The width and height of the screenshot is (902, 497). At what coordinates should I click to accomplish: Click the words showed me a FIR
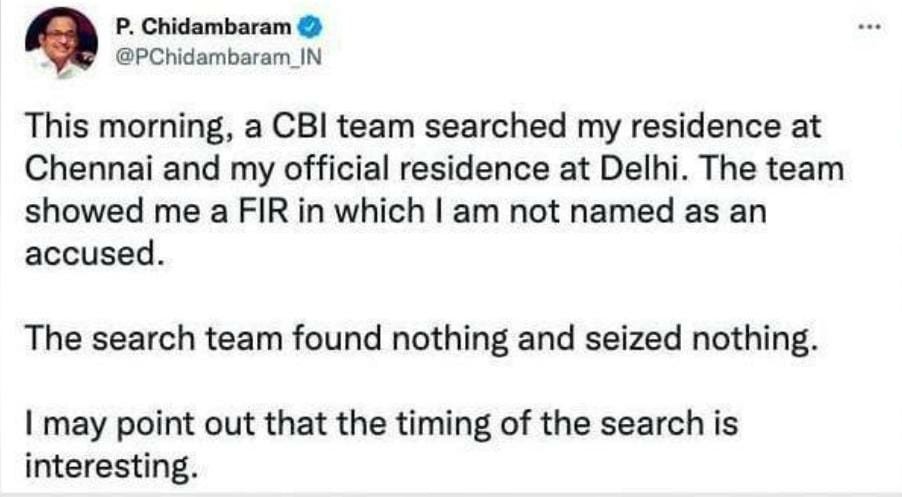tap(156, 211)
